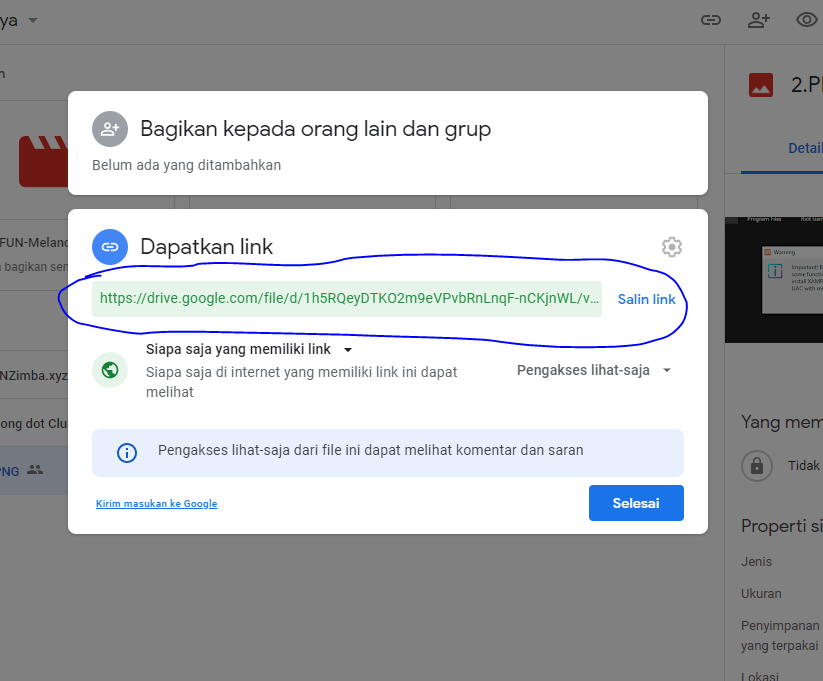Click the Ukuran property label
823x681 pixels.
(x=761, y=594)
